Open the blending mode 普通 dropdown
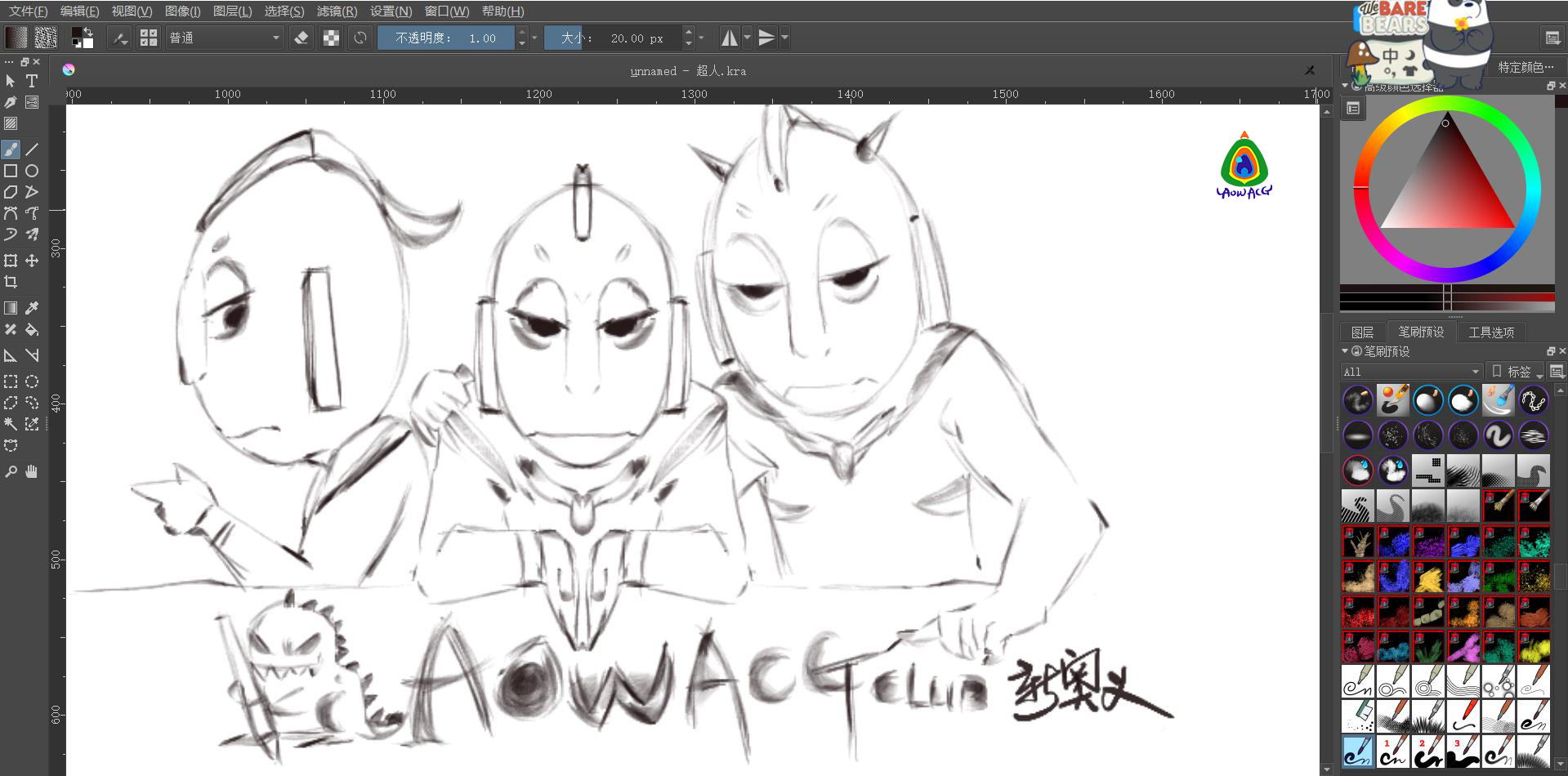This screenshot has width=1568, height=776. 225,38
